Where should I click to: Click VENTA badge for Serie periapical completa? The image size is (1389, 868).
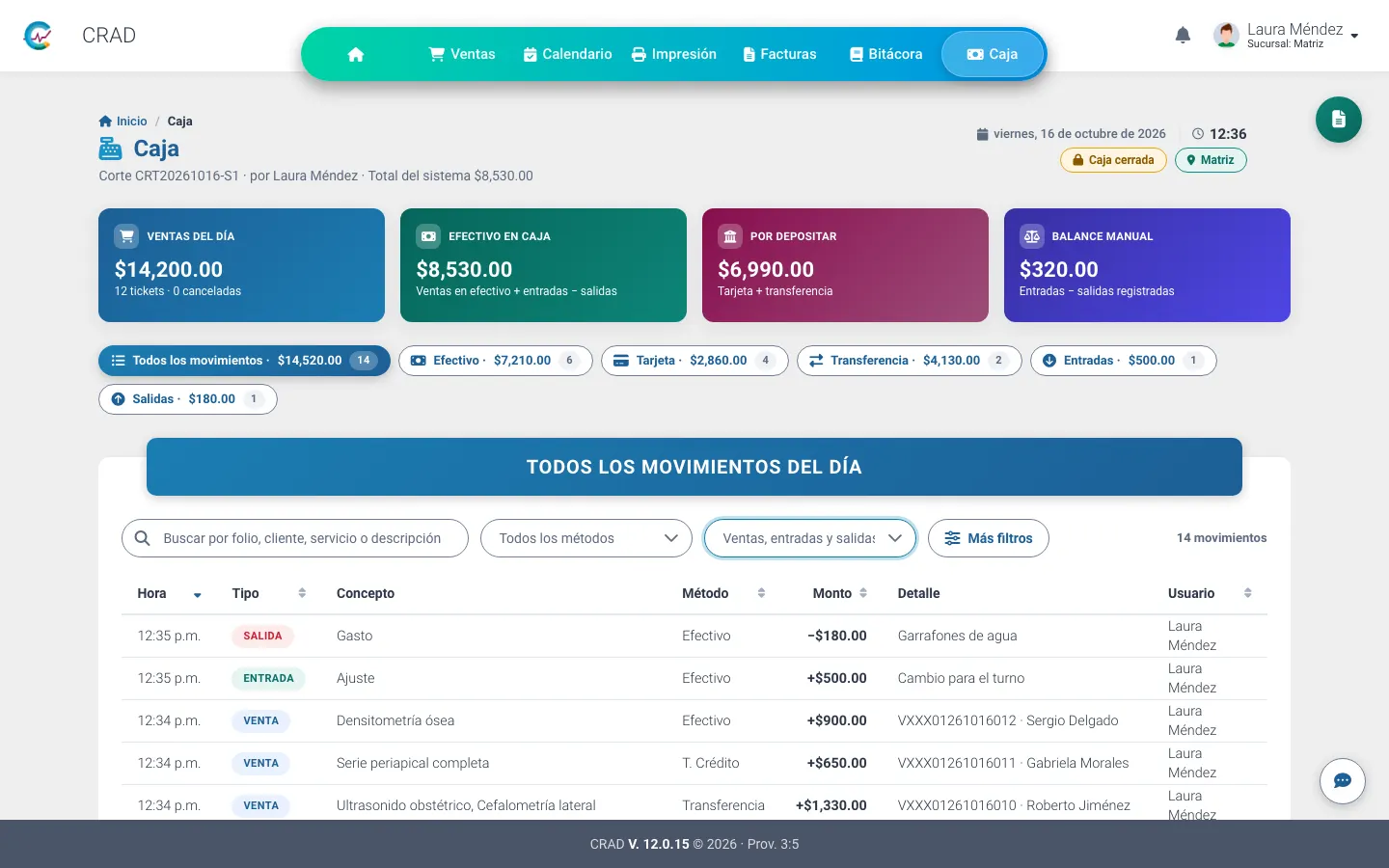[x=260, y=763]
